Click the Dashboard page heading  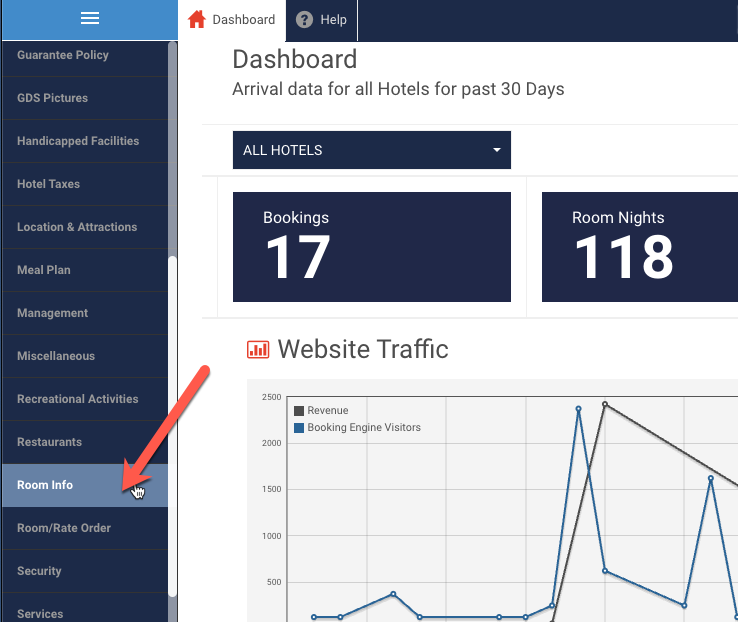295,59
